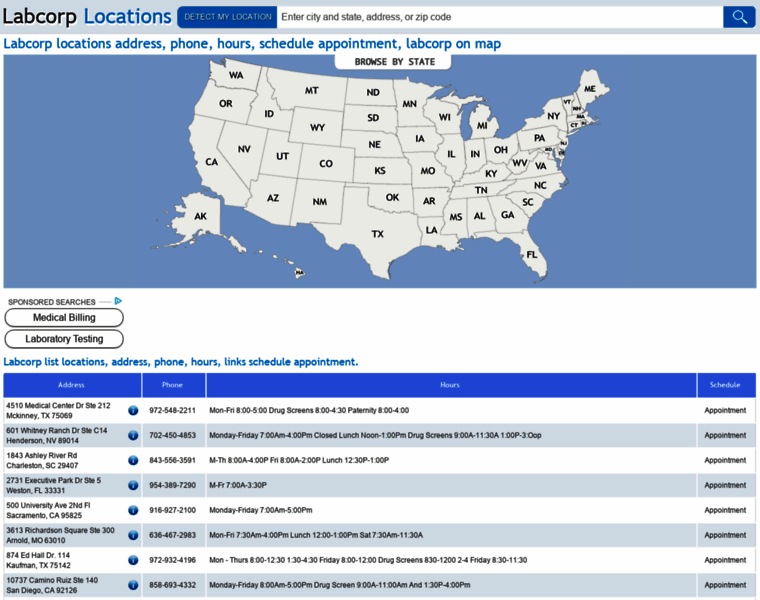The image size is (760, 600).
Task: Click phone number 702-450-4853
Action: click(x=173, y=435)
